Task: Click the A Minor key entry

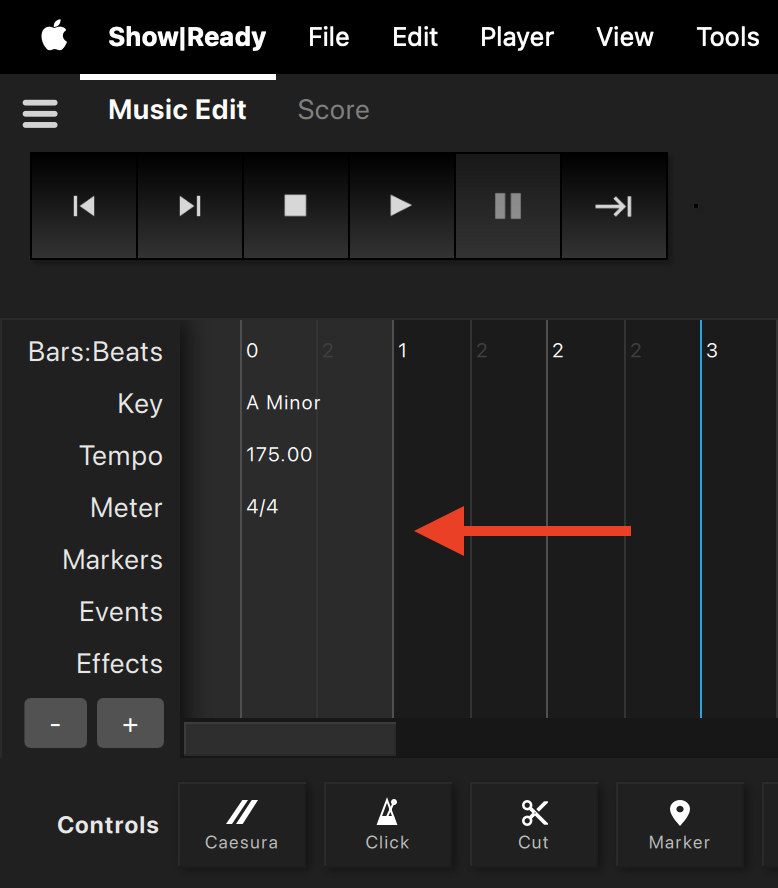Action: coord(283,403)
